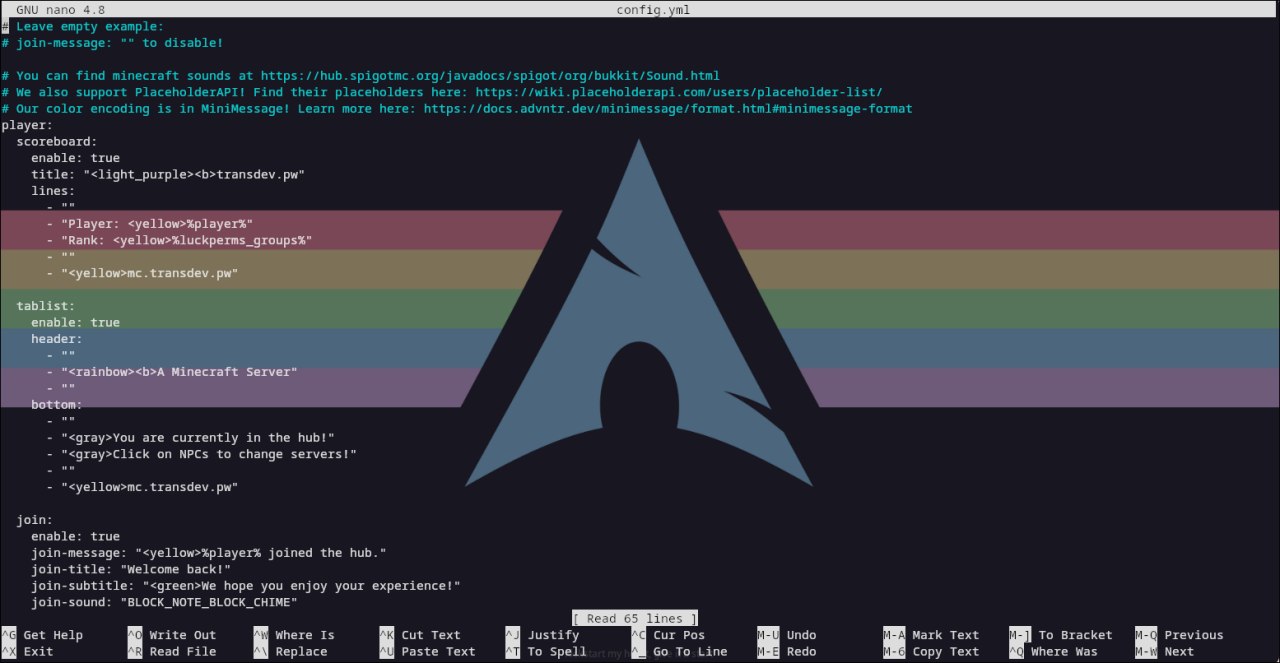Viewport: 1280px width, 663px height.
Task: Click the join enable: true value
Action: (104, 537)
